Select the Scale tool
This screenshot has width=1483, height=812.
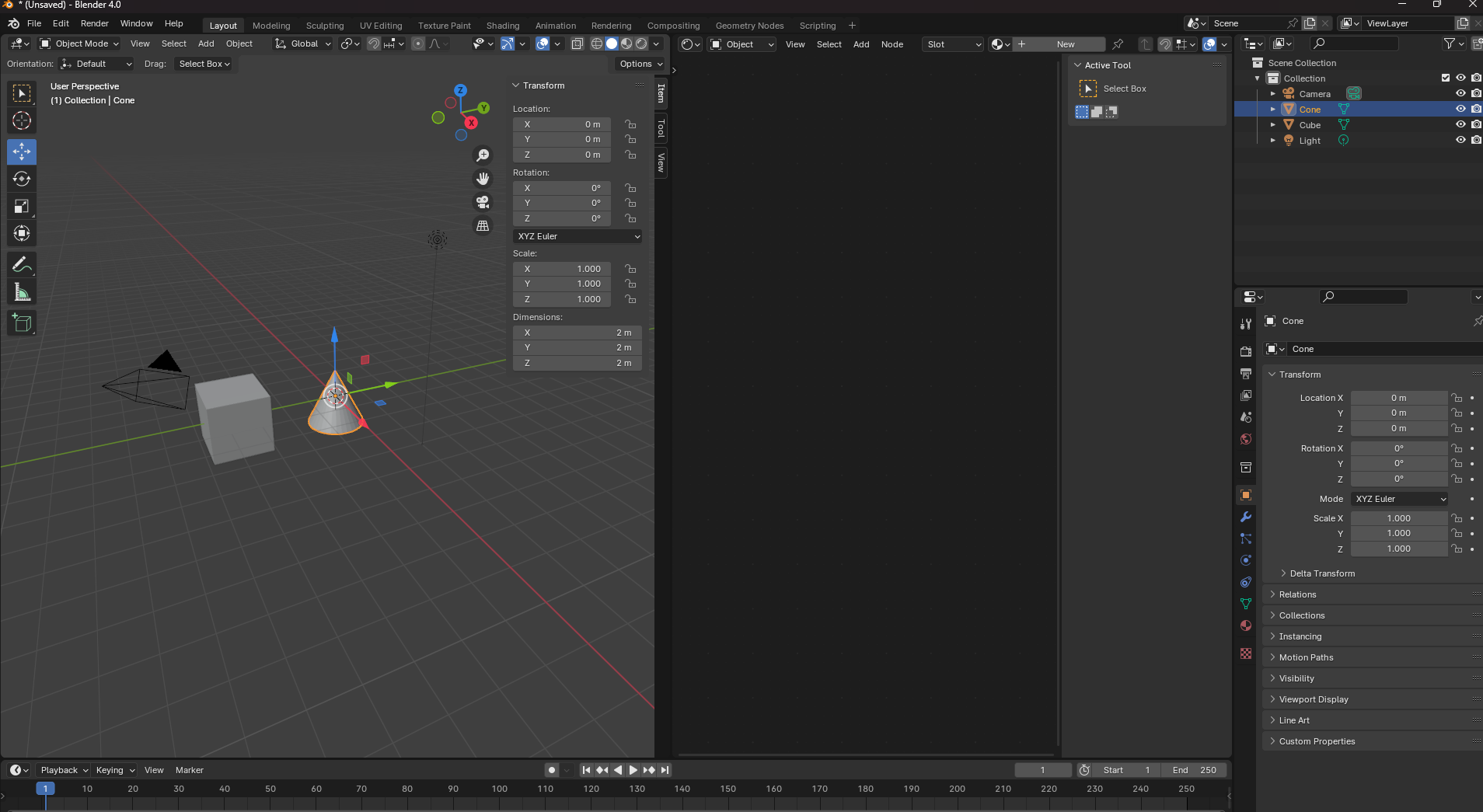[x=22, y=207]
